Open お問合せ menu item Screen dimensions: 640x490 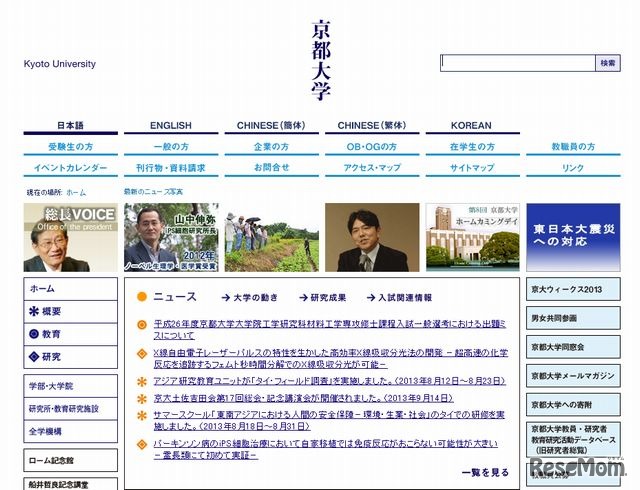click(x=271, y=167)
